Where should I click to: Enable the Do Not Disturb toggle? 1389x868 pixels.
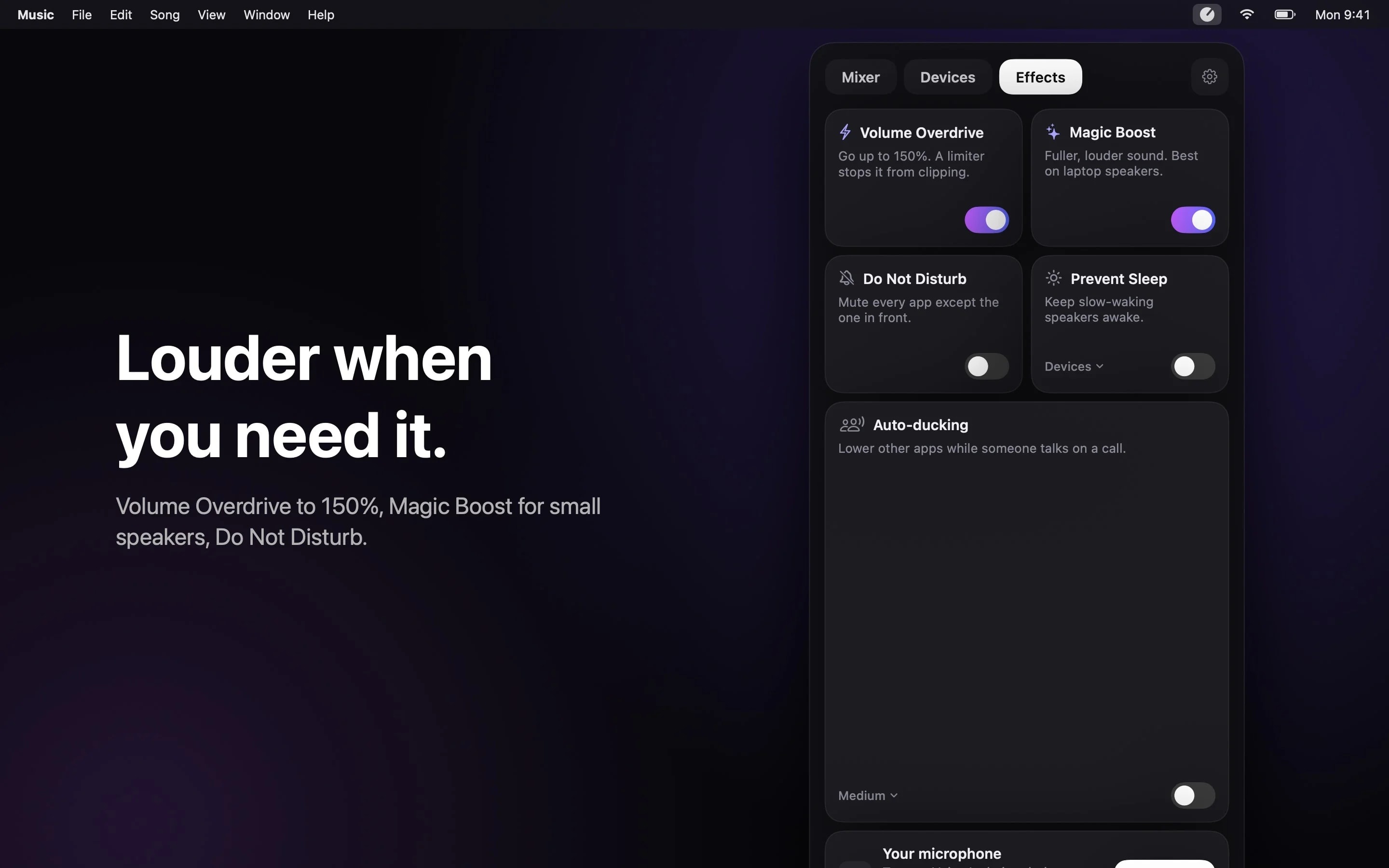coord(986,366)
